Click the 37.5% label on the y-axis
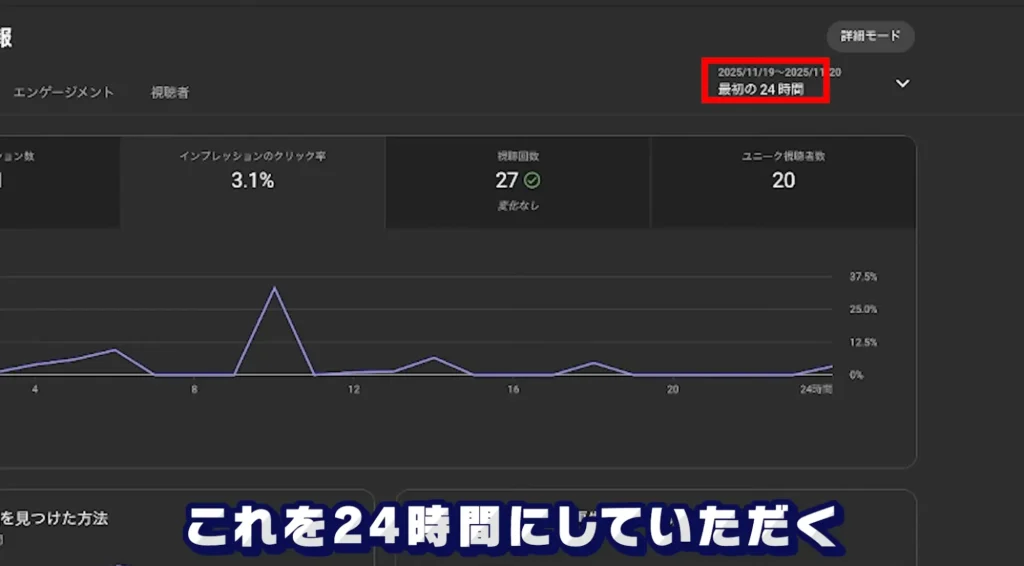Viewport: 1024px width, 566px height. coord(862,276)
